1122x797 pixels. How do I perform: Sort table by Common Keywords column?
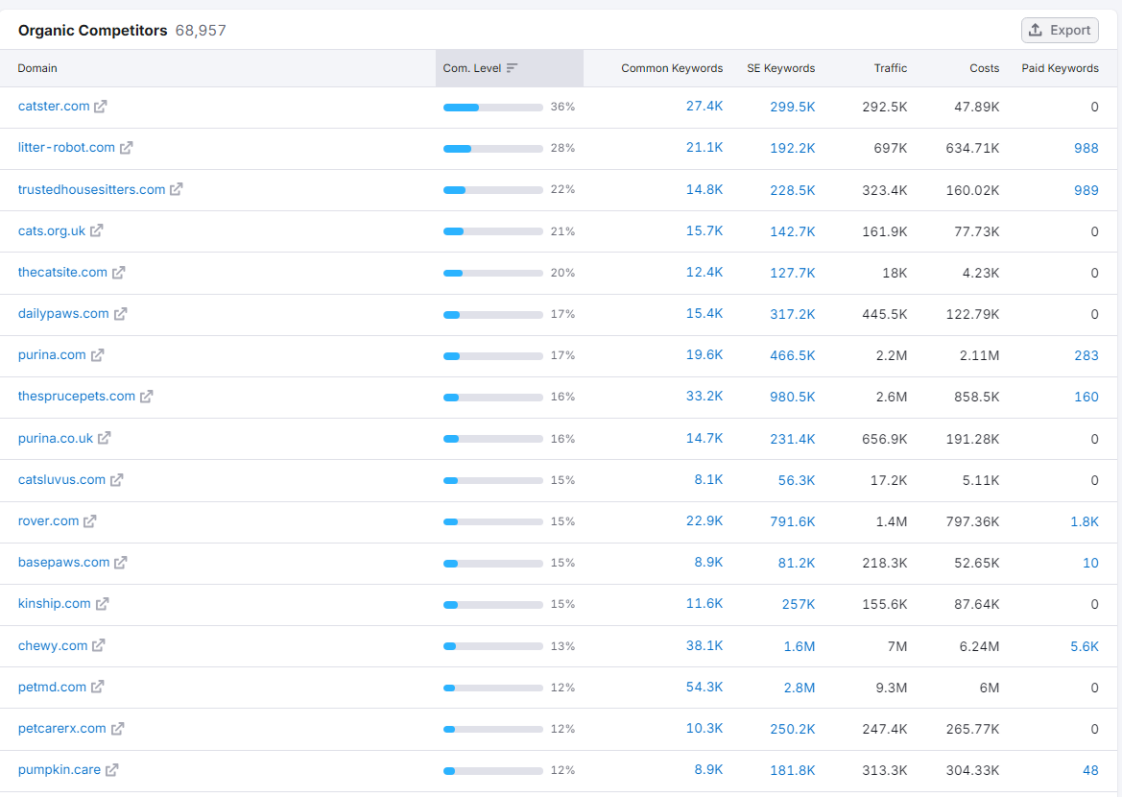(672, 68)
